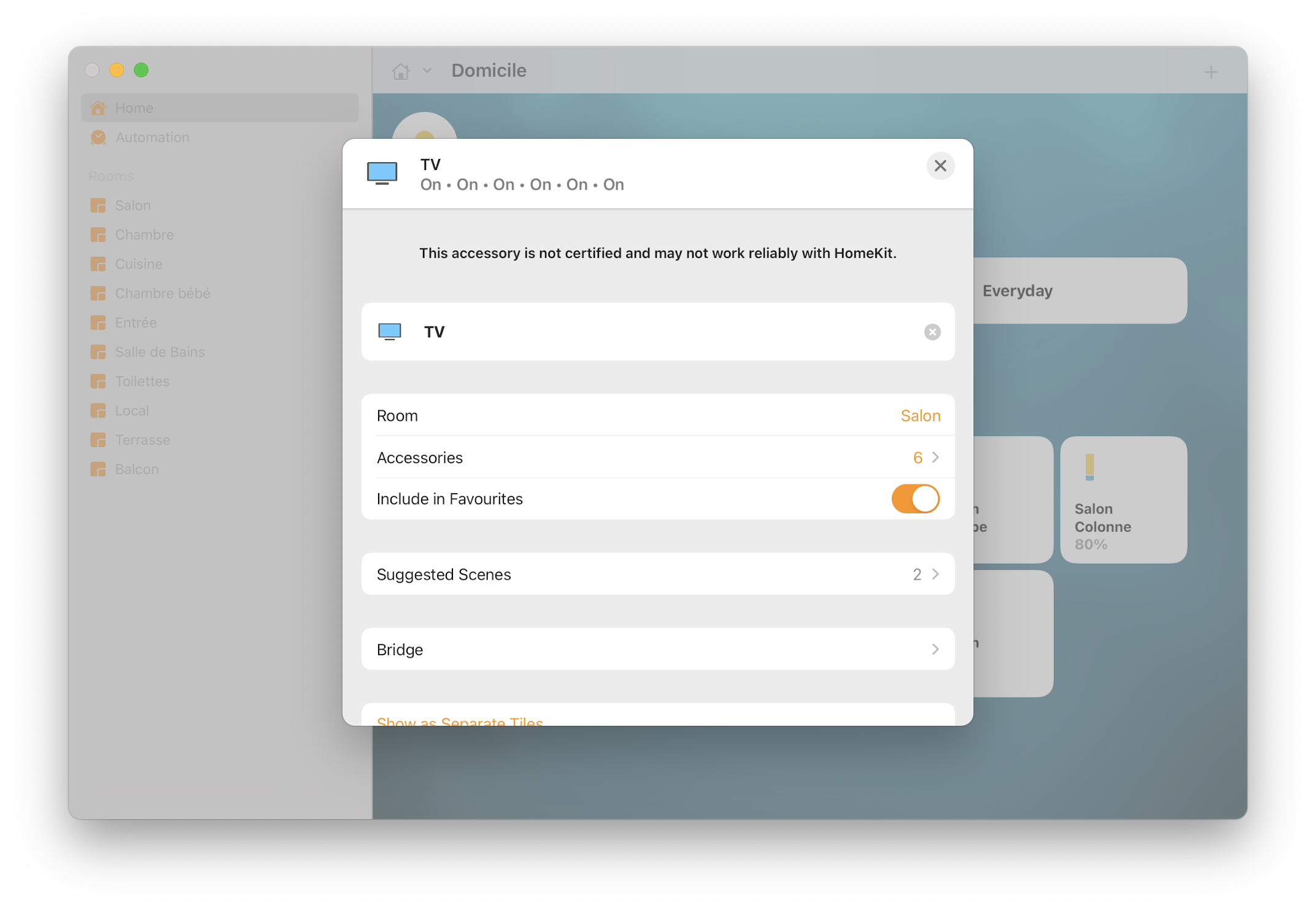Clear the TV name field
The height and width of the screenshot is (910, 1316).
point(932,332)
